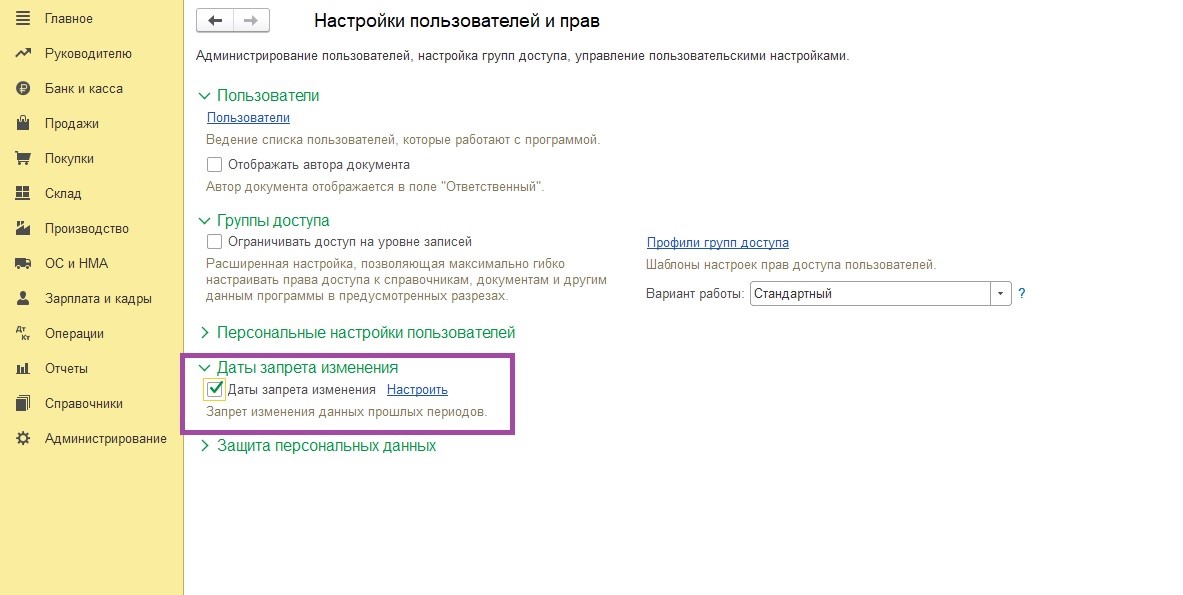Click the Администрирование gear icon

pos(23,438)
